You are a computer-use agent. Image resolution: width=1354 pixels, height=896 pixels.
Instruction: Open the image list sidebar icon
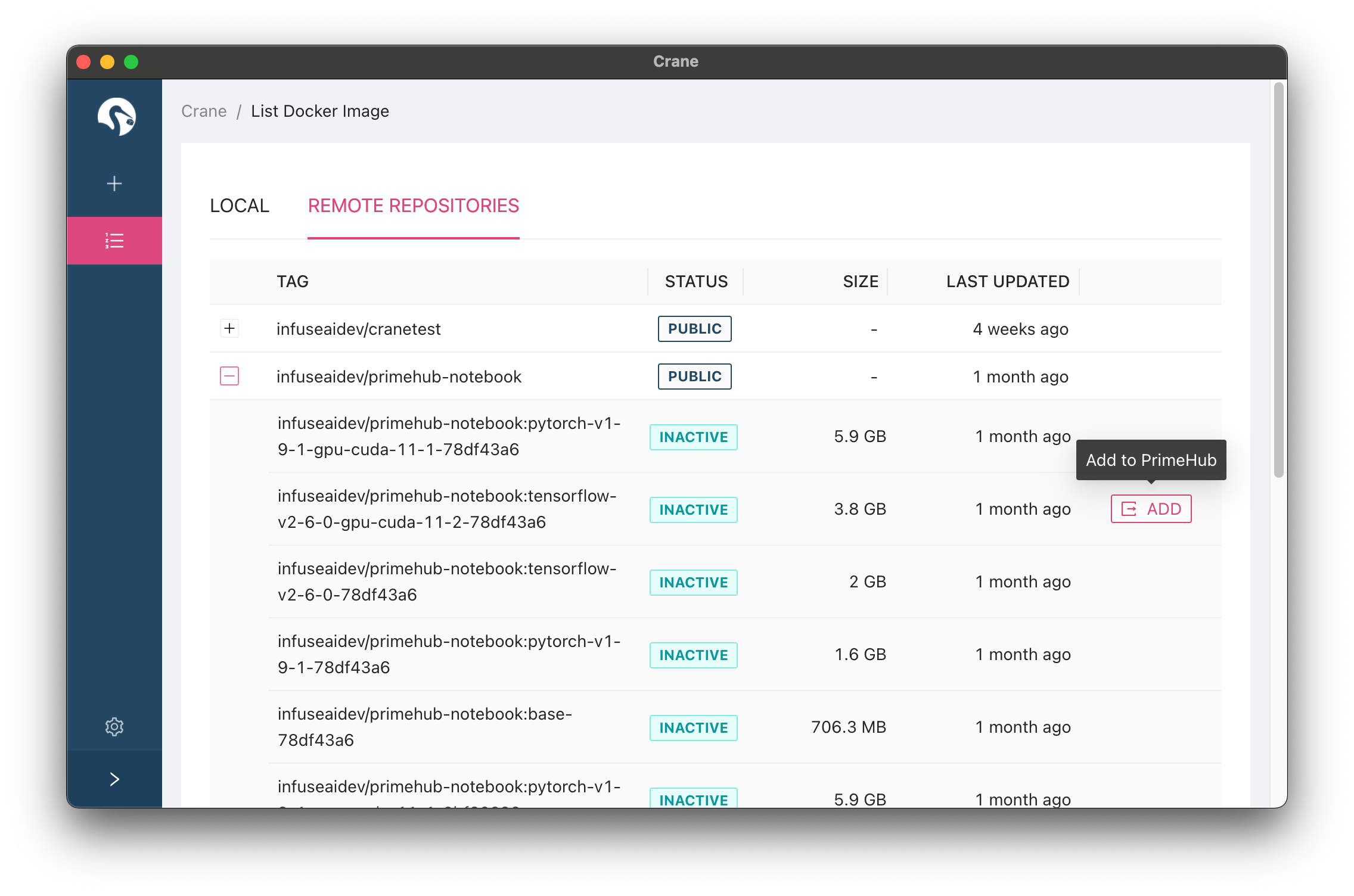pyautogui.click(x=114, y=241)
